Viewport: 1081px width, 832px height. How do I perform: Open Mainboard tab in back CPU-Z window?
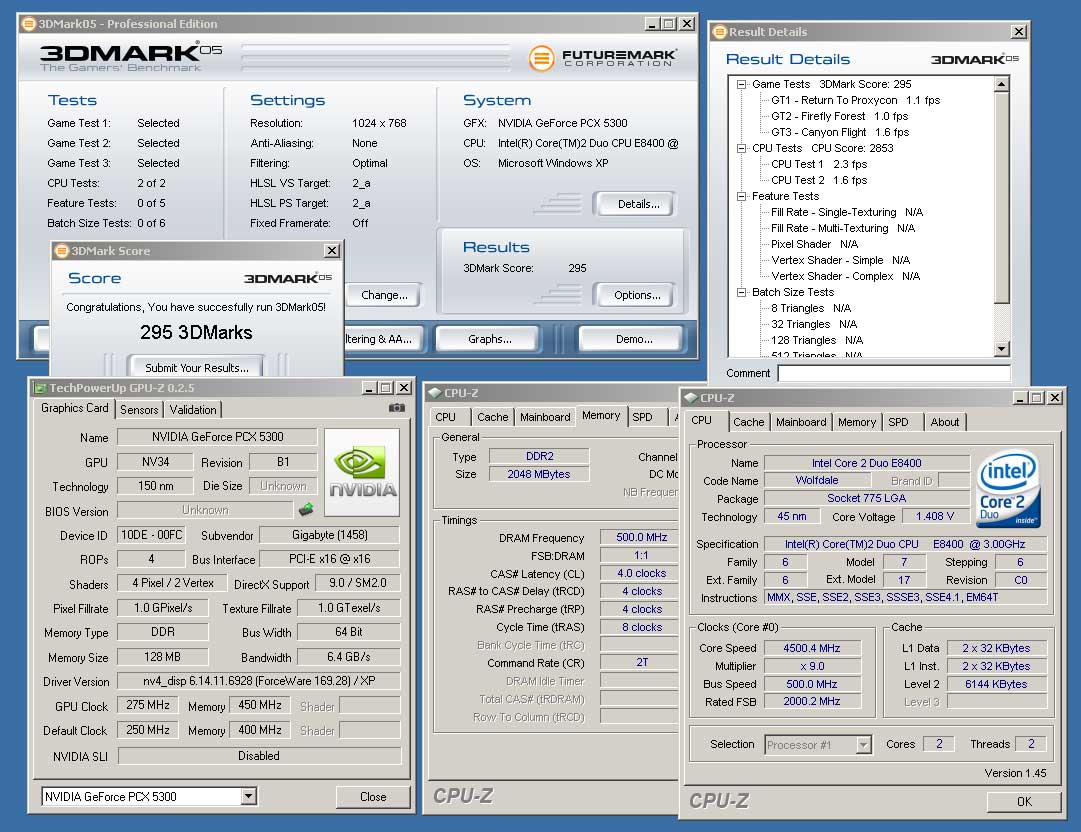tap(545, 417)
